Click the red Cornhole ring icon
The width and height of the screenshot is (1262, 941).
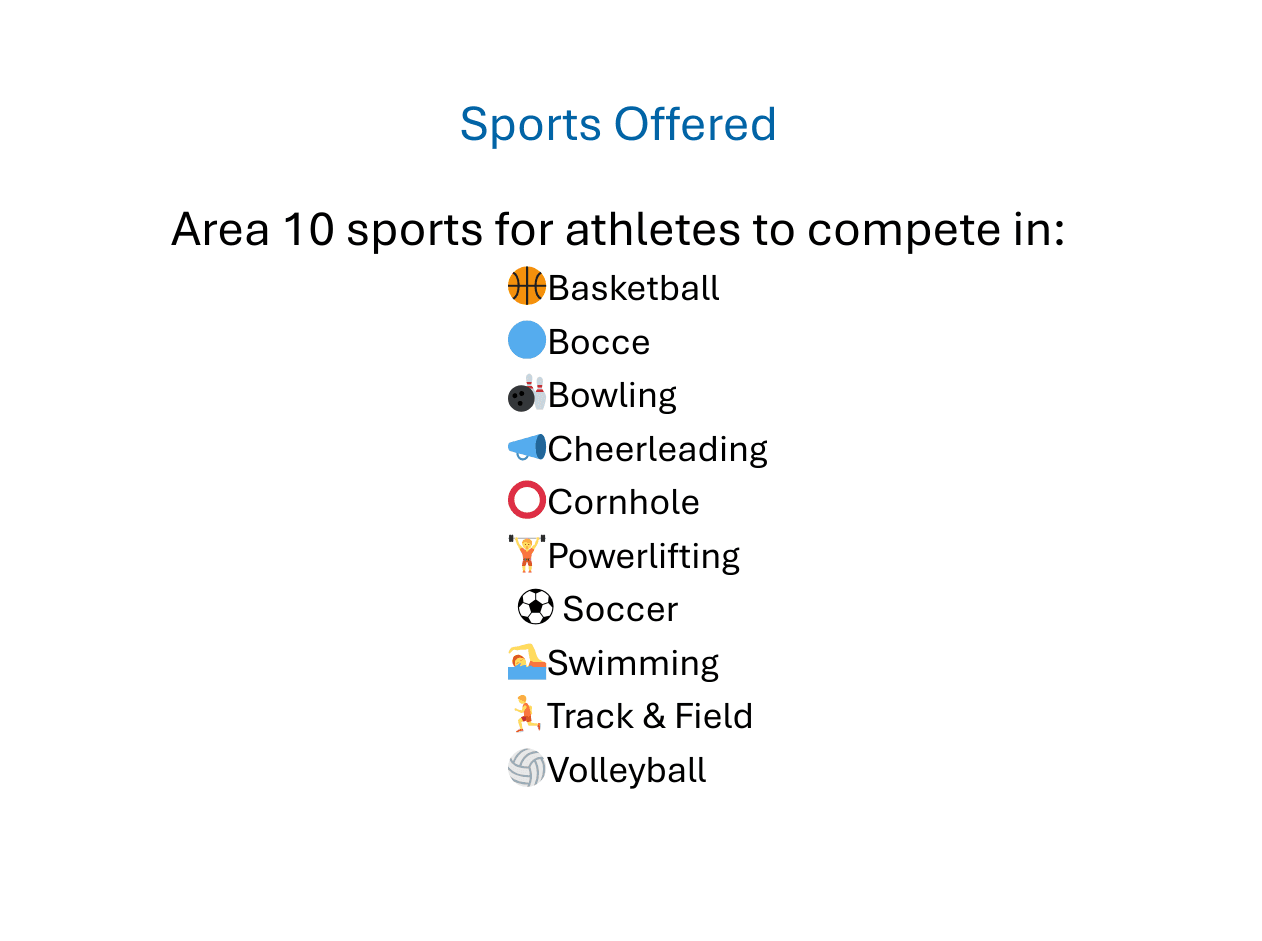point(526,500)
